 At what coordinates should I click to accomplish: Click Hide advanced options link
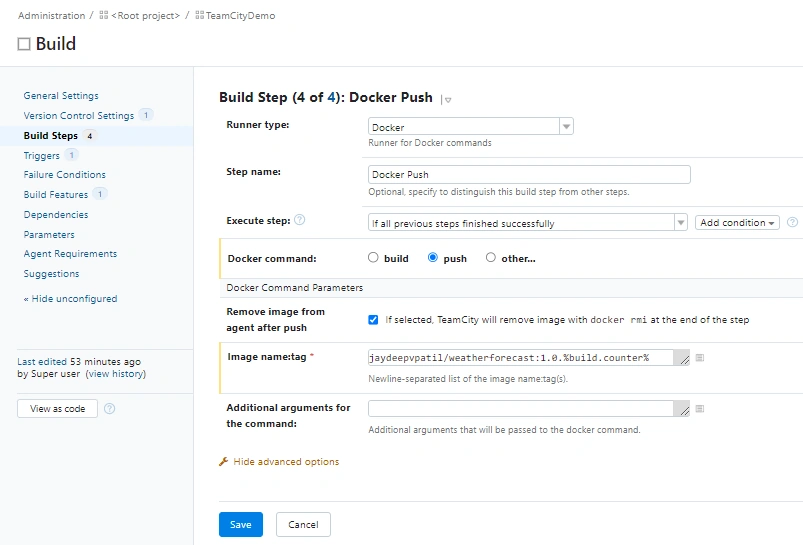(x=286, y=462)
